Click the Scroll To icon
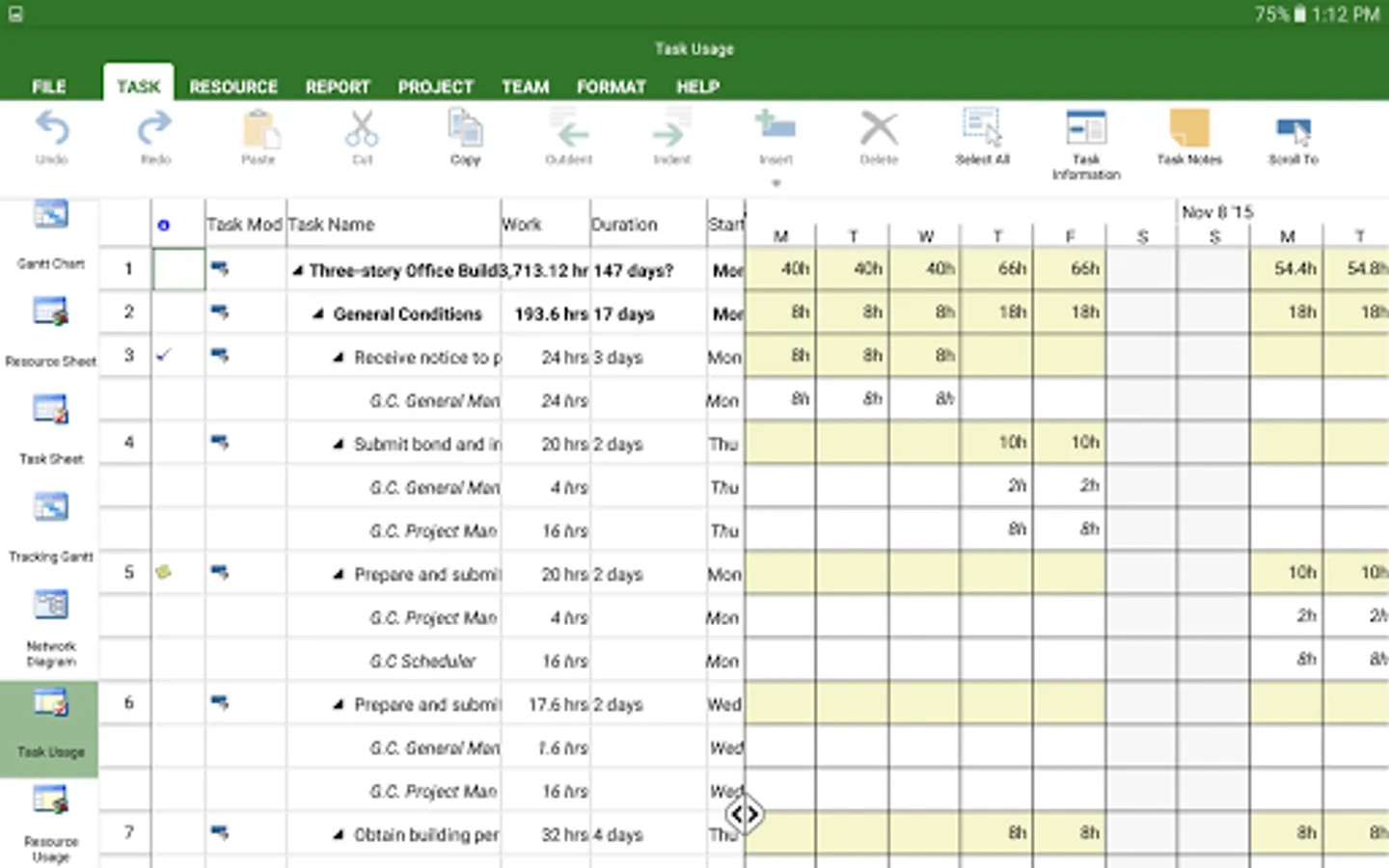 click(x=1294, y=129)
